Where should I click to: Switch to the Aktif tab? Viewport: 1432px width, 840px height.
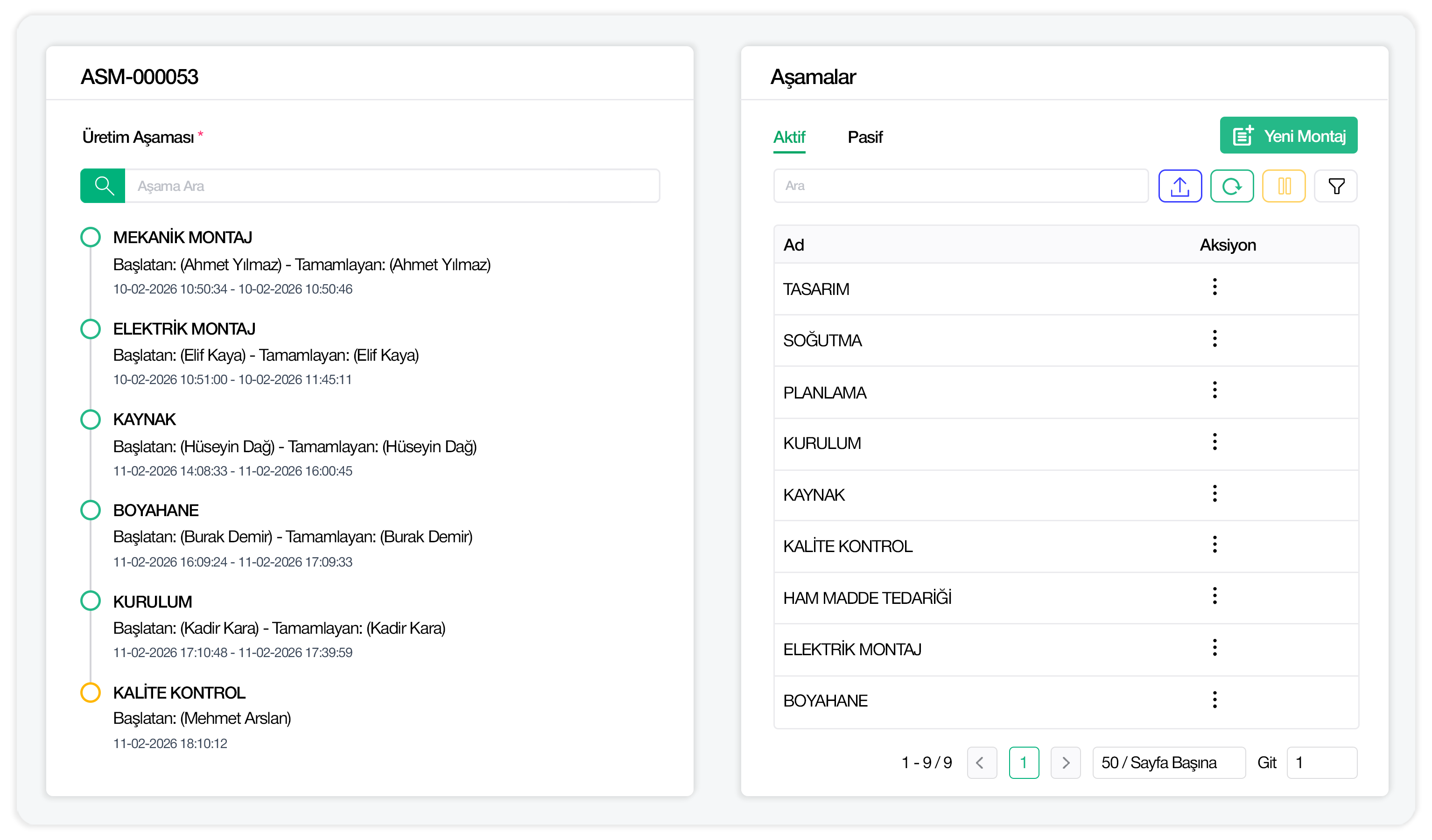pos(789,137)
